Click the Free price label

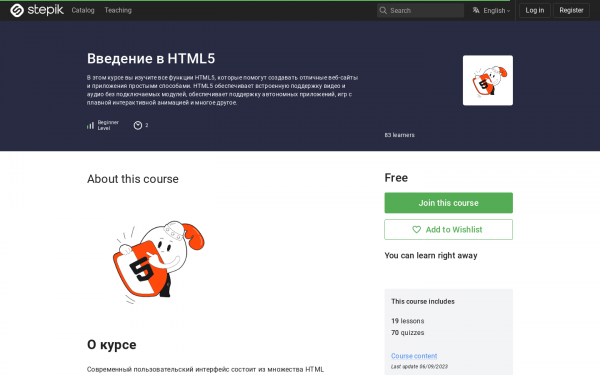pos(396,178)
